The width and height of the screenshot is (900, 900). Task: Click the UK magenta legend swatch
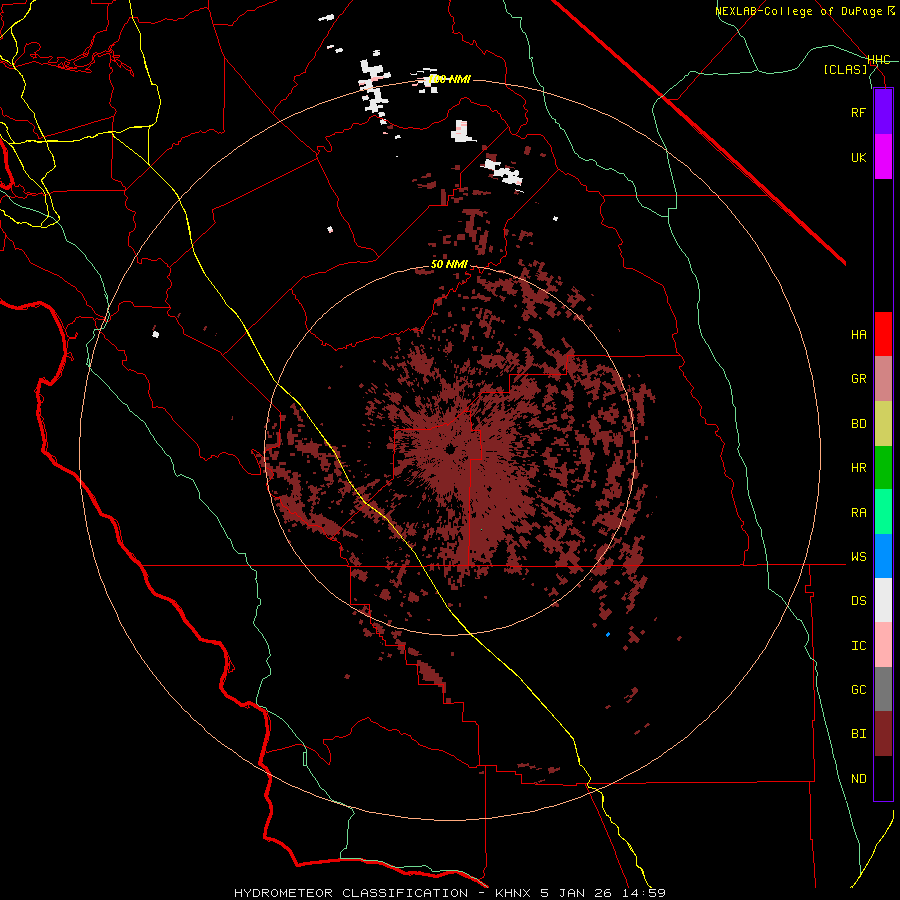[883, 157]
